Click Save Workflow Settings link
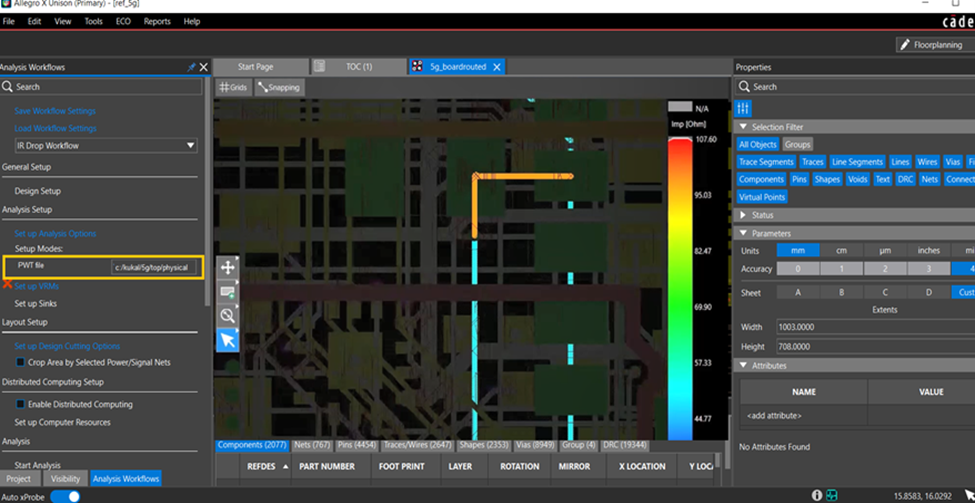The width and height of the screenshot is (975, 503). coord(55,111)
